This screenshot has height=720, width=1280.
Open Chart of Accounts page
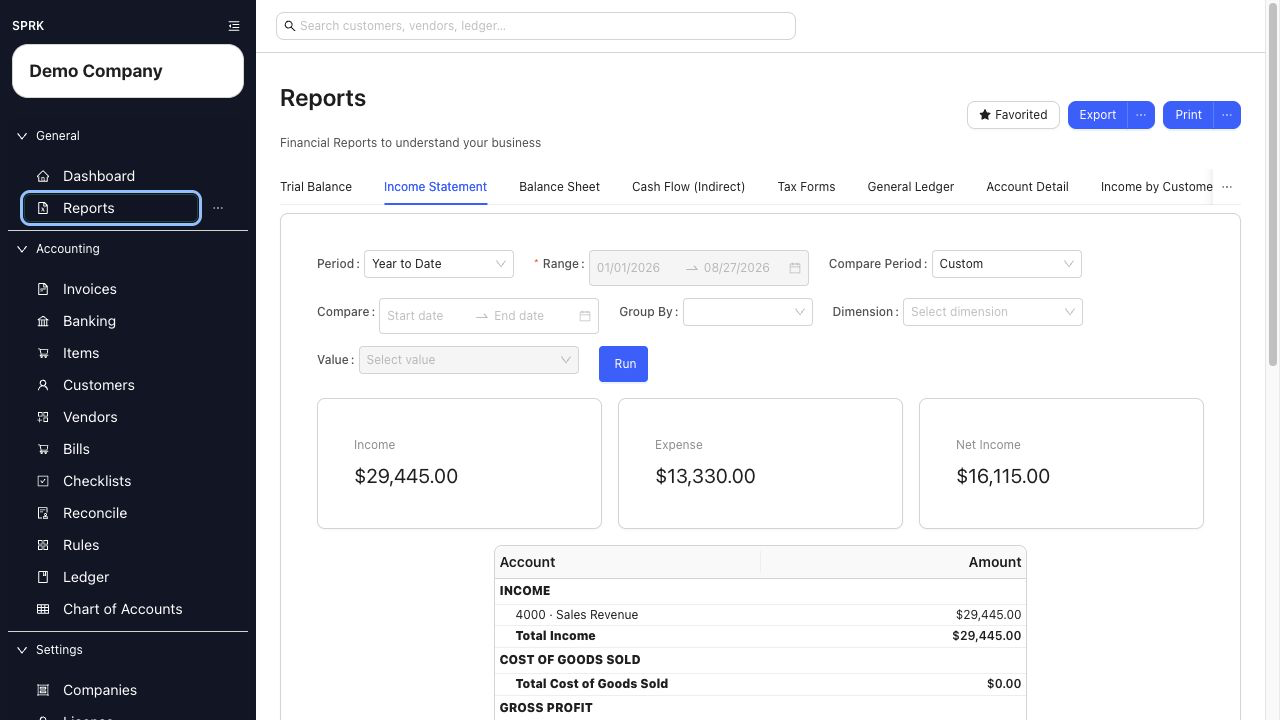[123, 609]
